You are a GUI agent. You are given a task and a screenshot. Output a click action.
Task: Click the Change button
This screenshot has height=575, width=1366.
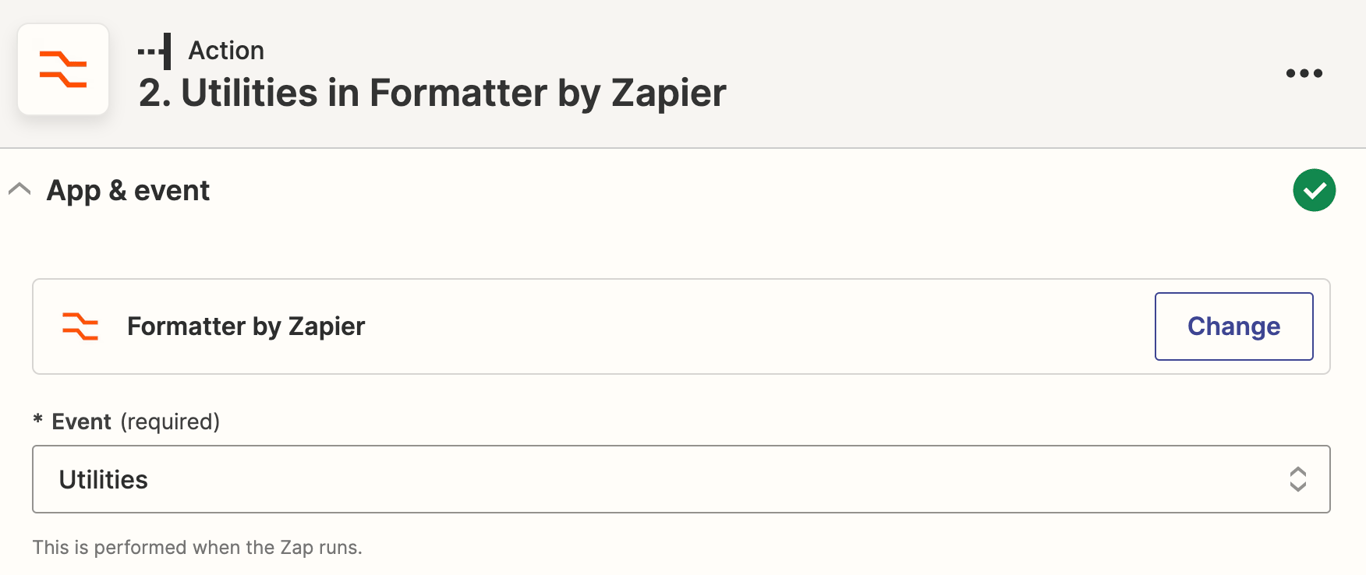[1234, 326]
